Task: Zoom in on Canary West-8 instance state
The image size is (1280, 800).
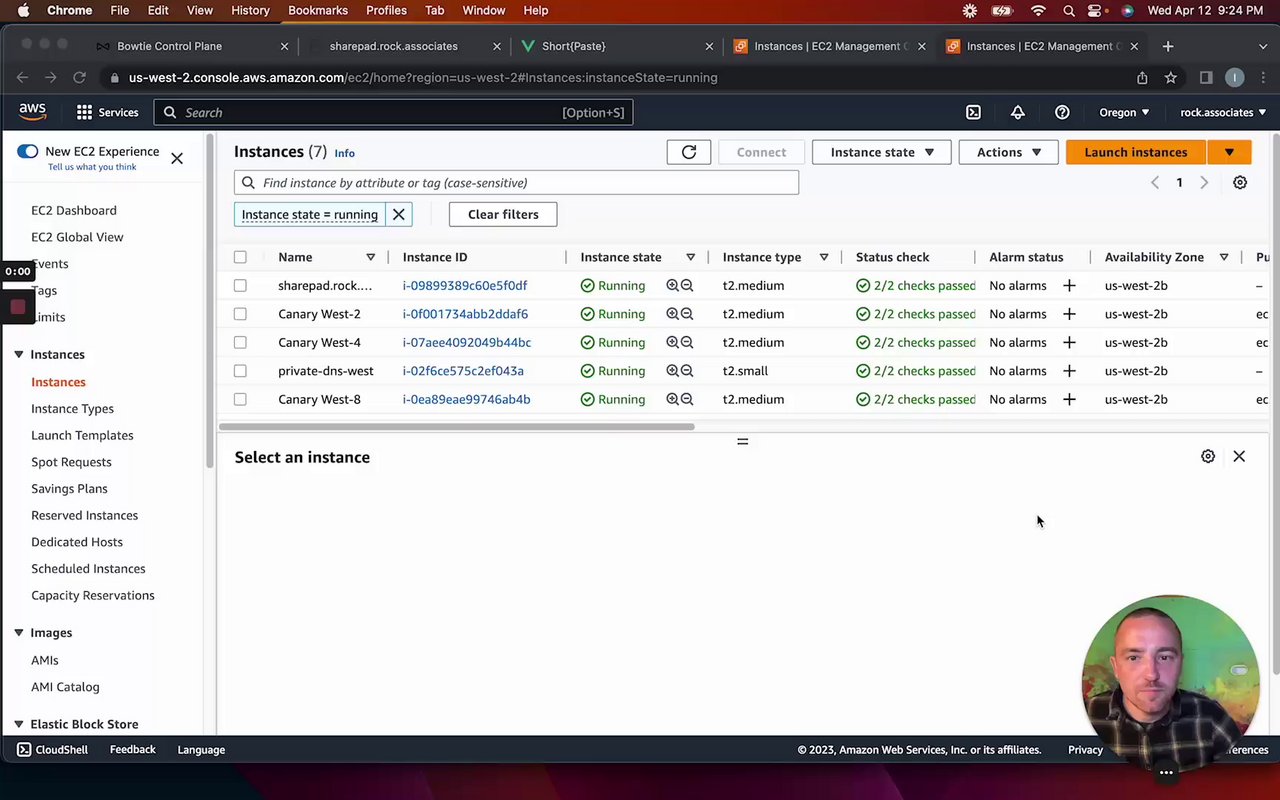Action: (673, 399)
